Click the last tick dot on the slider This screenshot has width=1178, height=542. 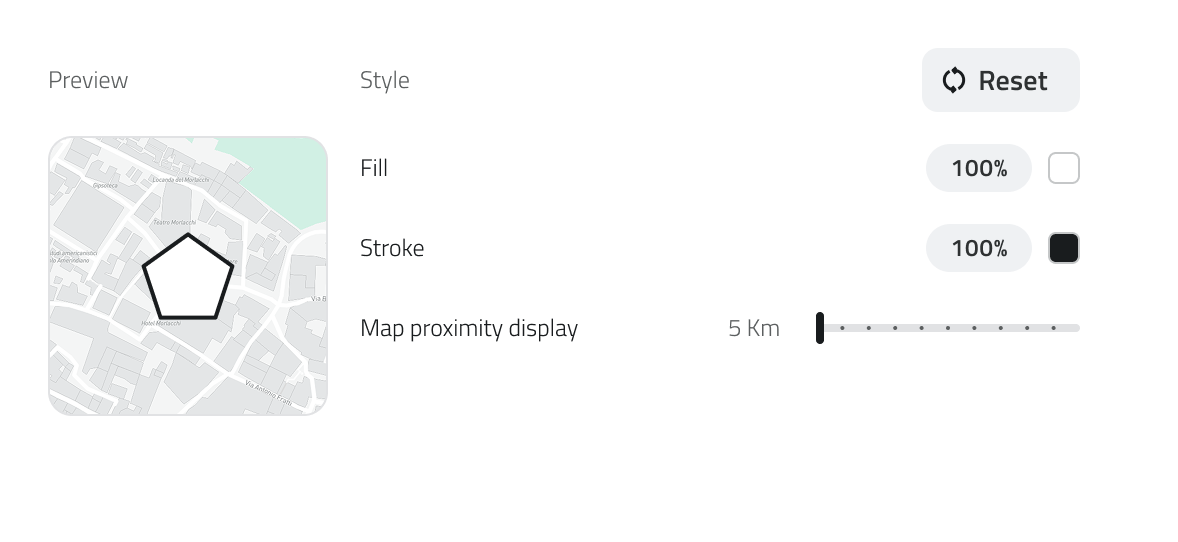pyautogui.click(x=1053, y=328)
